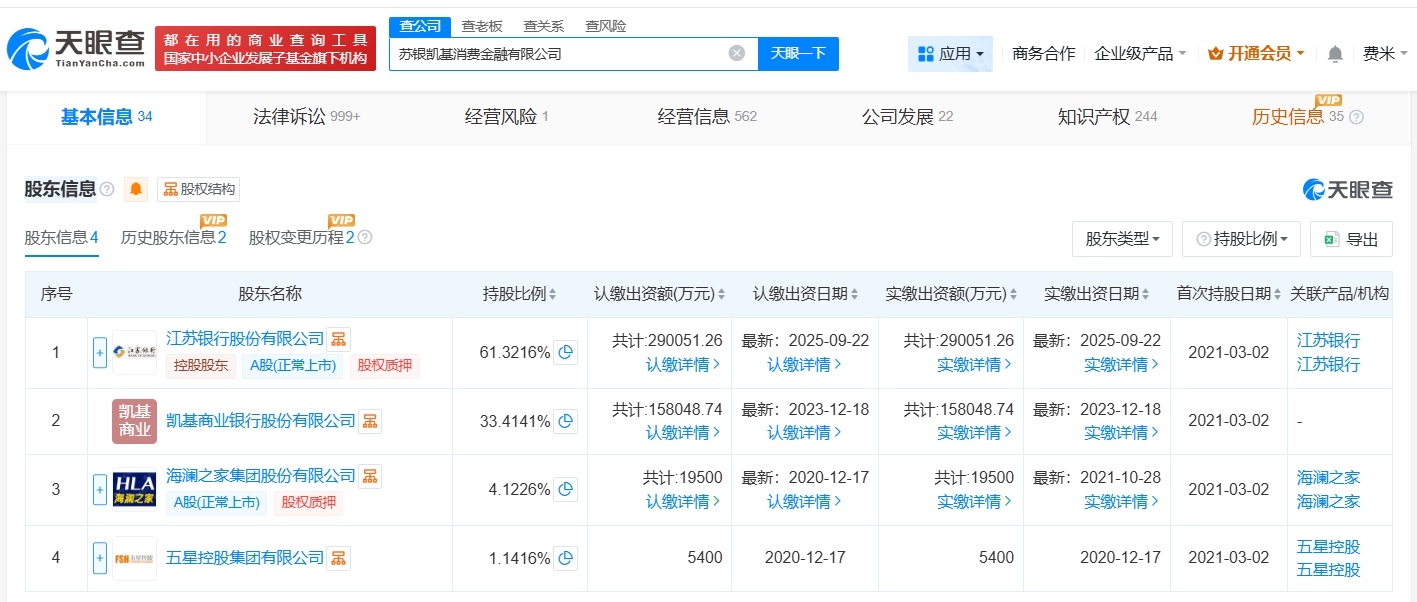Screen dimensions: 1417x602
Task: Open the 应用 dropdown menu
Action: (x=950, y=54)
